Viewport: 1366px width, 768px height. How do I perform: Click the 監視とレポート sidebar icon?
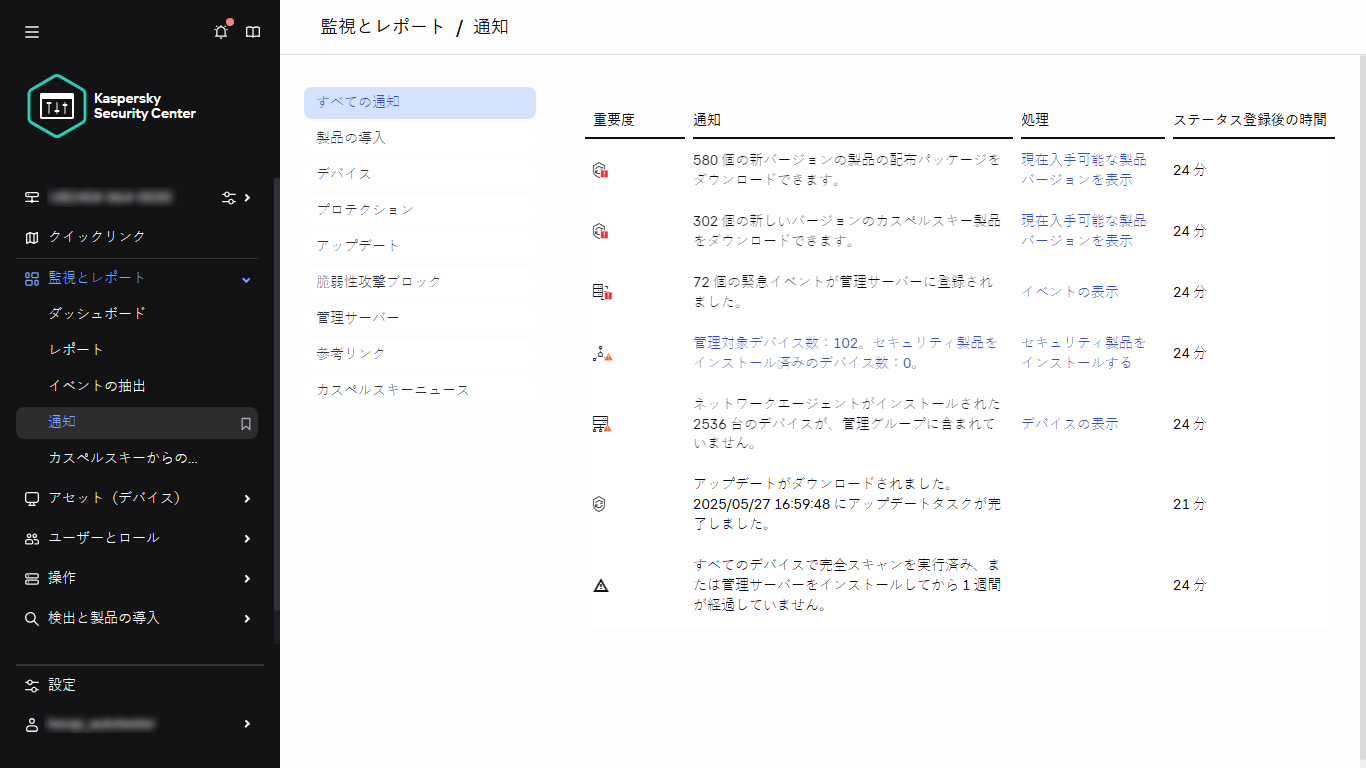pyautogui.click(x=31, y=279)
